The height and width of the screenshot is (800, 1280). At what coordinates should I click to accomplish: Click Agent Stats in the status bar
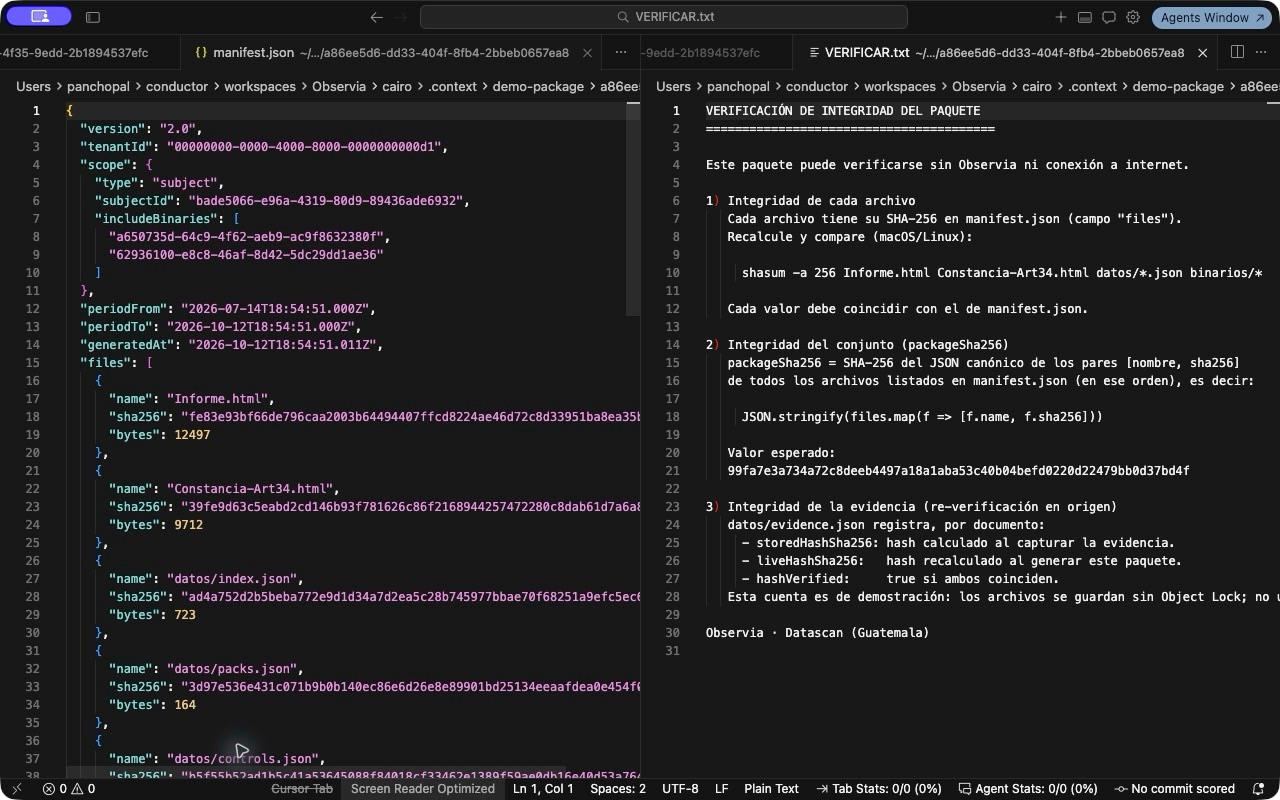1028,789
